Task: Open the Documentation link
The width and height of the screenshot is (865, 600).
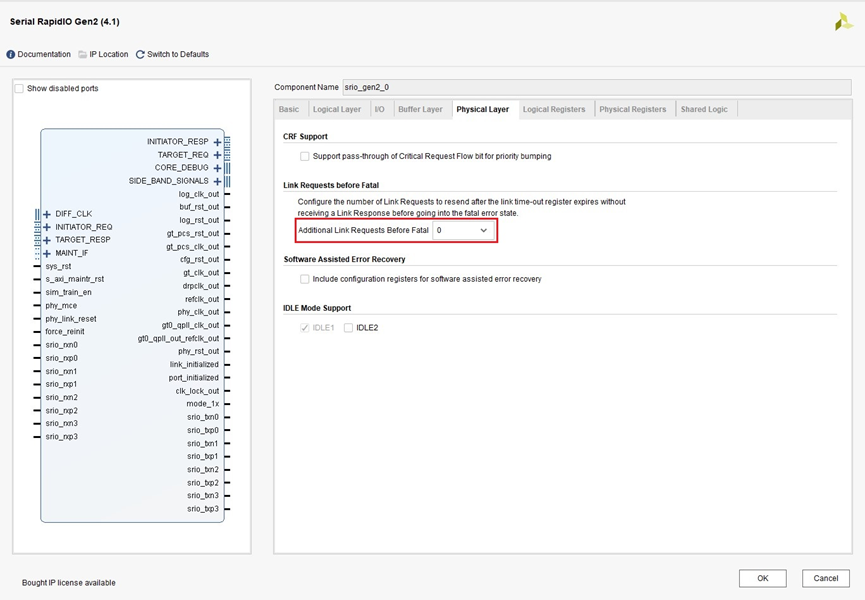Action: point(44,55)
